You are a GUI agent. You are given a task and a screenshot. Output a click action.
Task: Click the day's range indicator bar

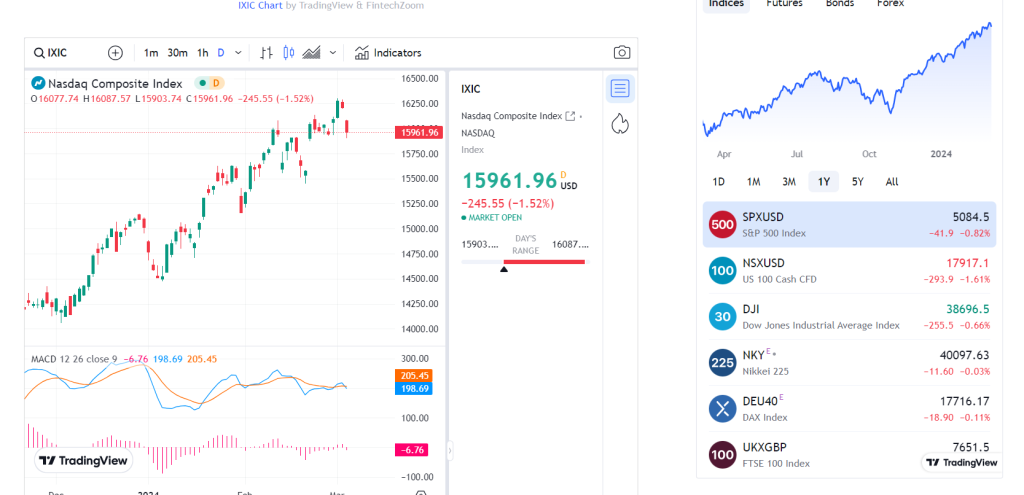525,262
